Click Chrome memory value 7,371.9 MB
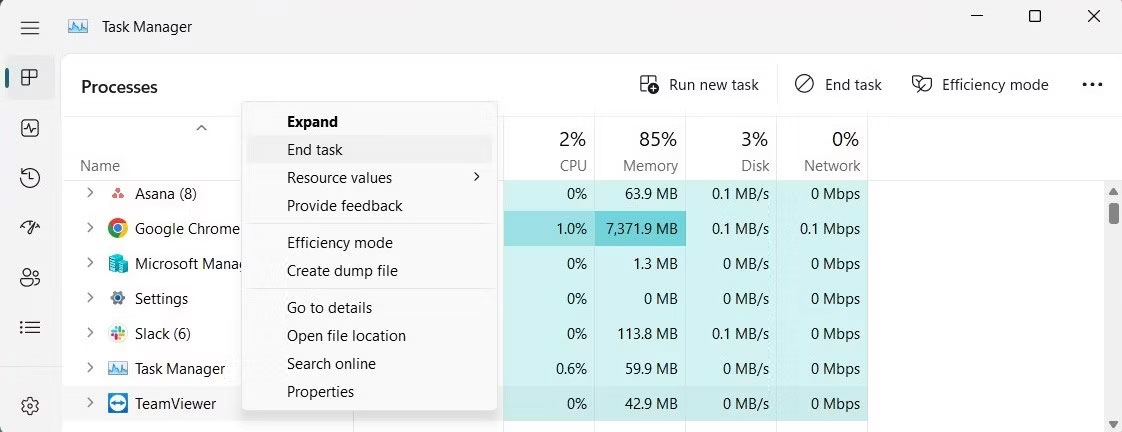The height and width of the screenshot is (432, 1122). (x=641, y=229)
